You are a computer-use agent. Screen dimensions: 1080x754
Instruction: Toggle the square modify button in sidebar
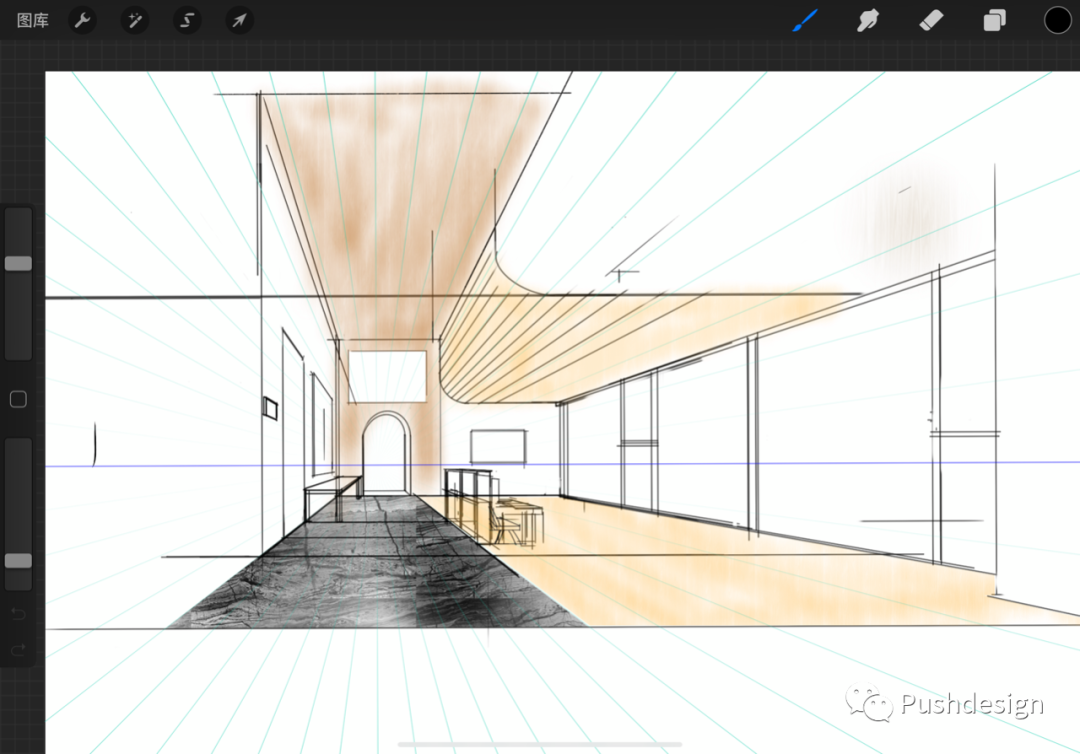pos(18,400)
